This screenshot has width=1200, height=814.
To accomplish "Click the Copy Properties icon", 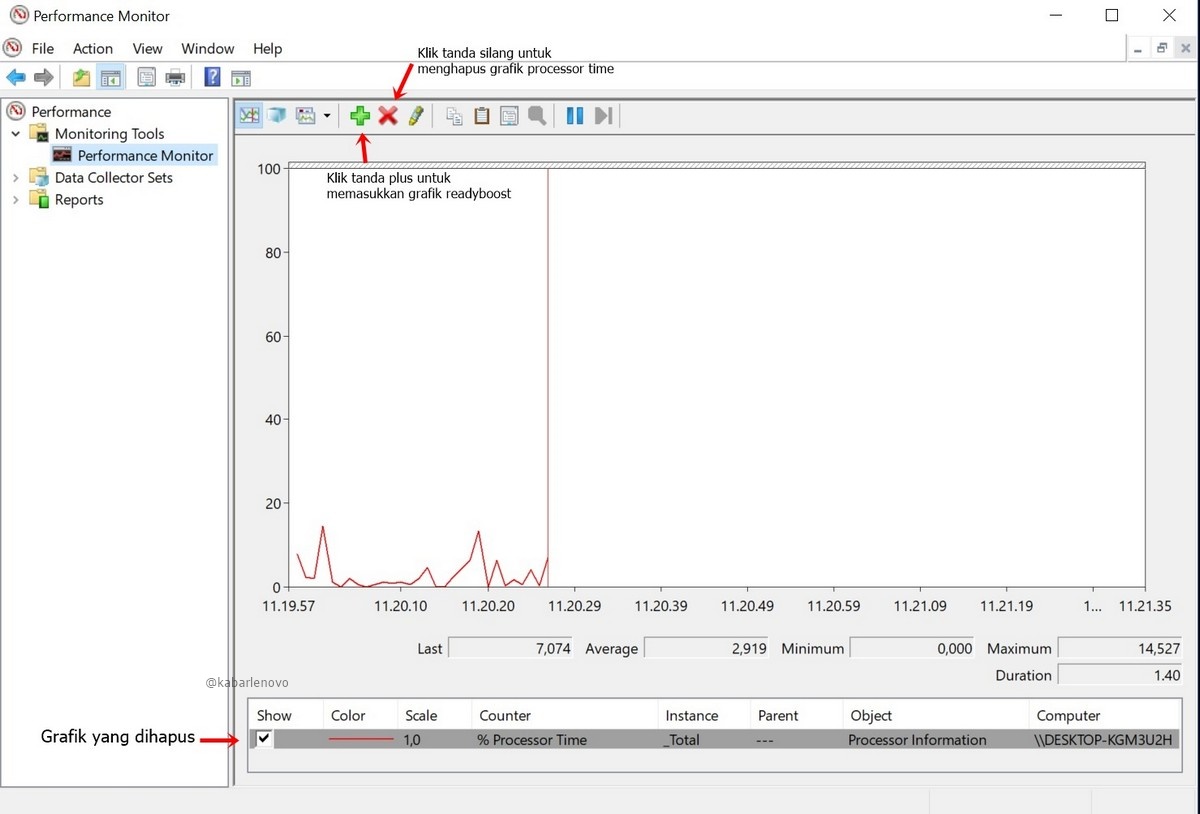I will (454, 116).
